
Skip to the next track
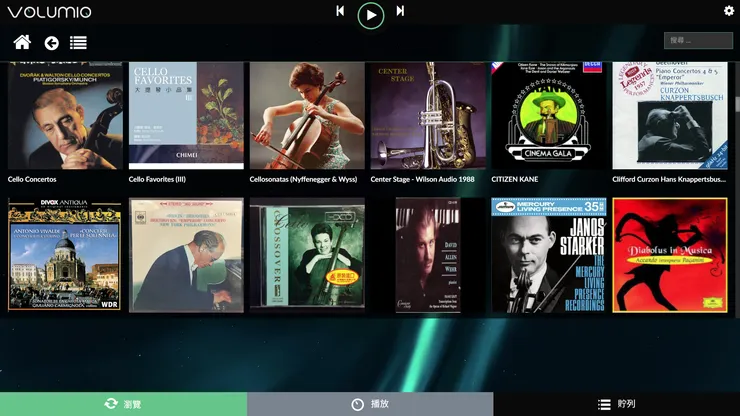400,11
